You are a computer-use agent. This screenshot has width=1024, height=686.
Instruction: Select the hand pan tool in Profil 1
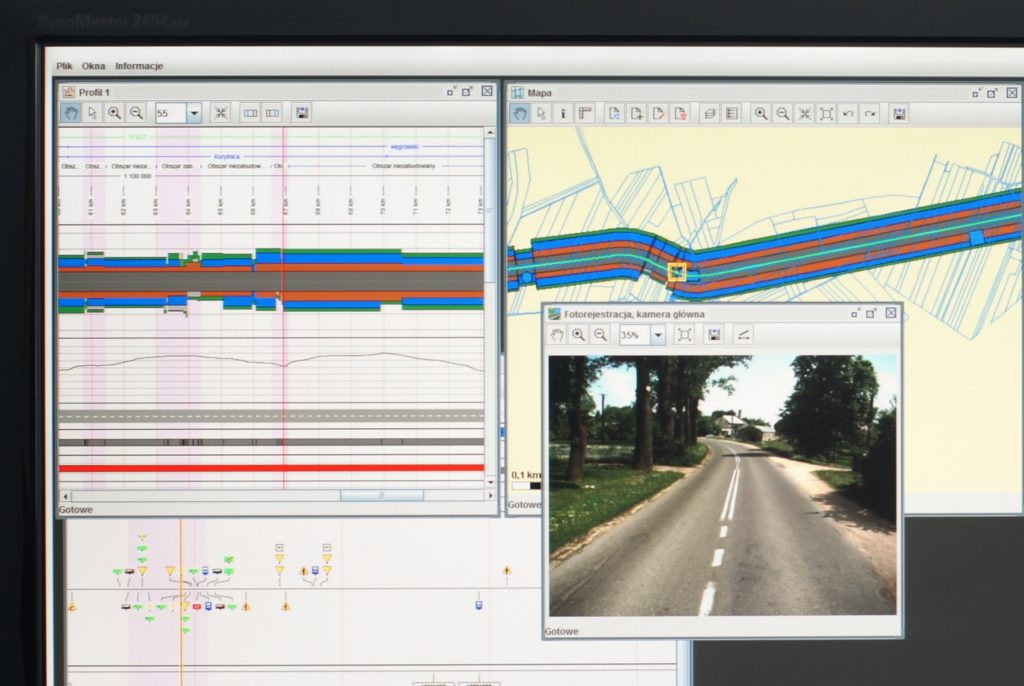coord(71,113)
